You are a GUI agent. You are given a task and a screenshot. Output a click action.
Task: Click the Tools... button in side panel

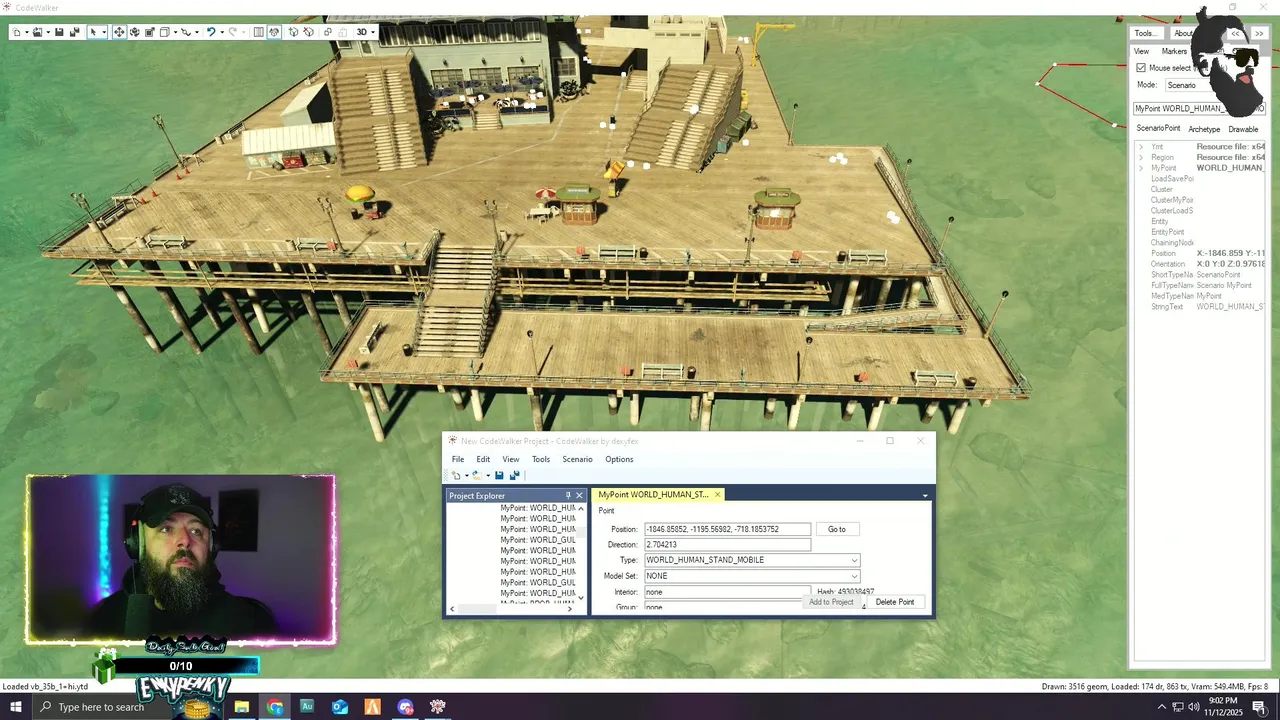pyautogui.click(x=1145, y=33)
